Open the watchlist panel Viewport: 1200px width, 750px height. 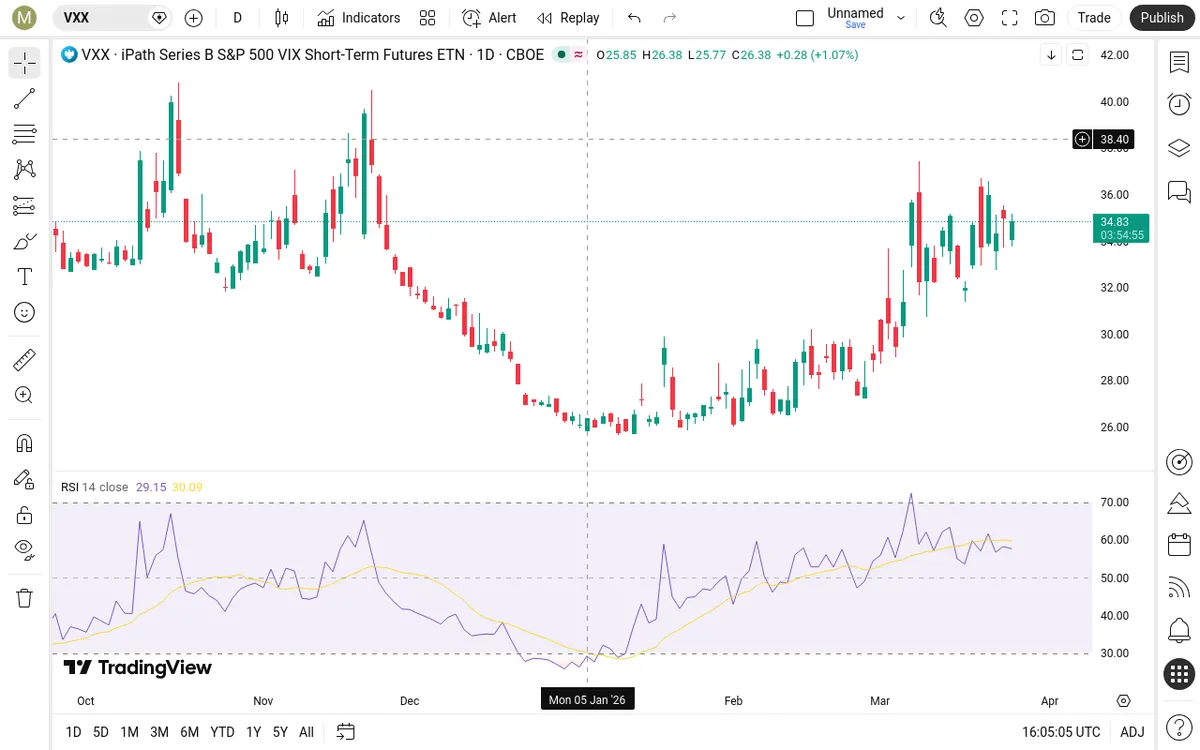click(x=1179, y=62)
